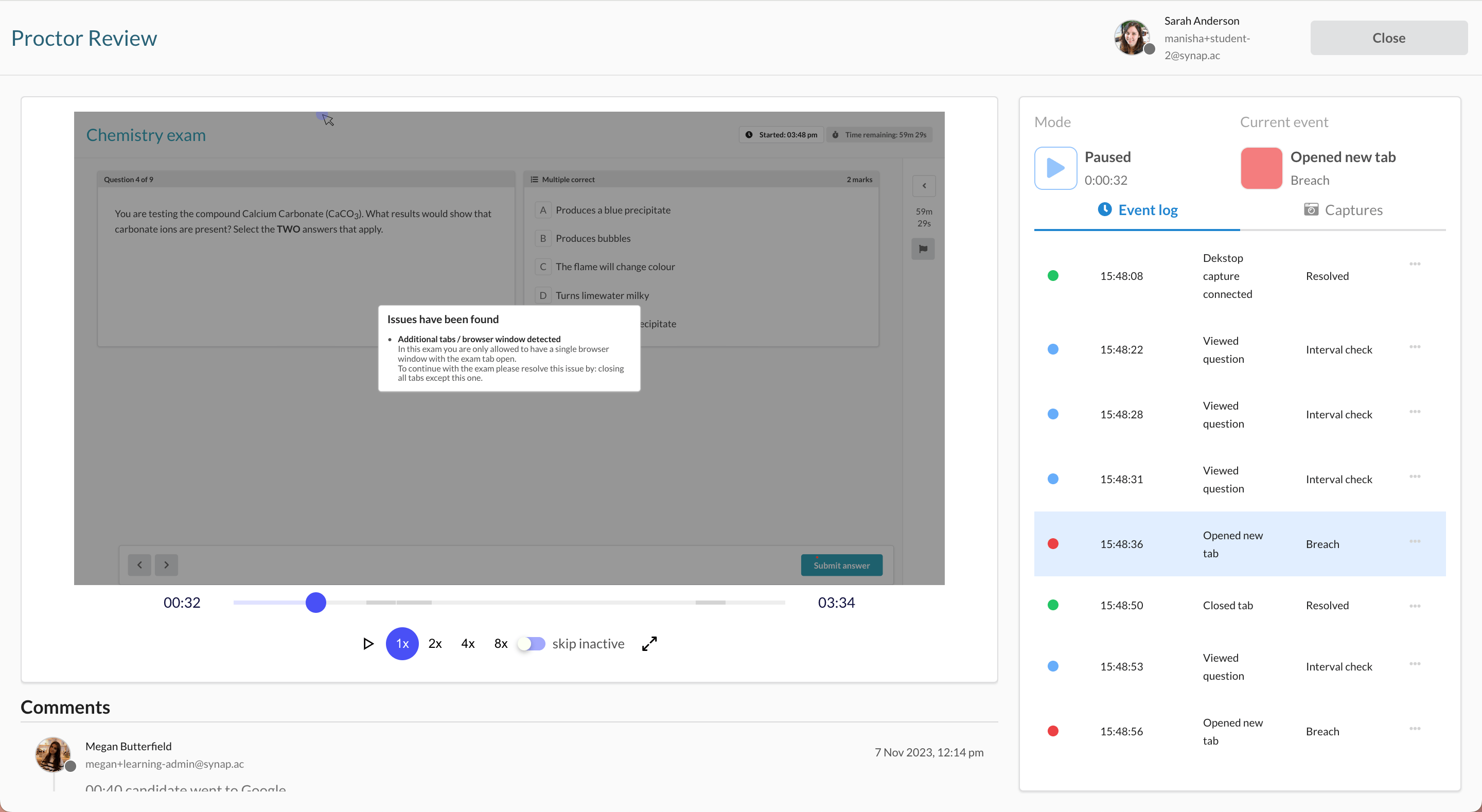The image size is (1482, 812).
Task: Click previous question arrow in exam footer
Action: point(139,564)
